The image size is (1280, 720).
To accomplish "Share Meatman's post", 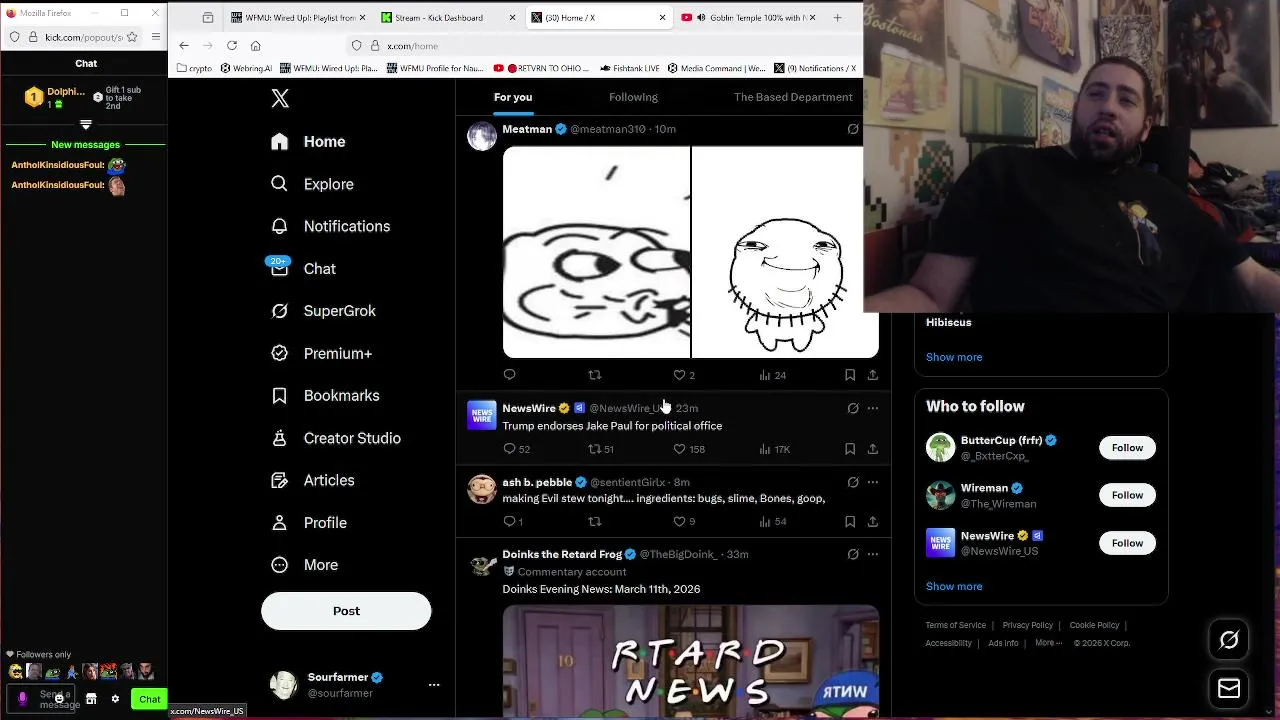I will [872, 375].
